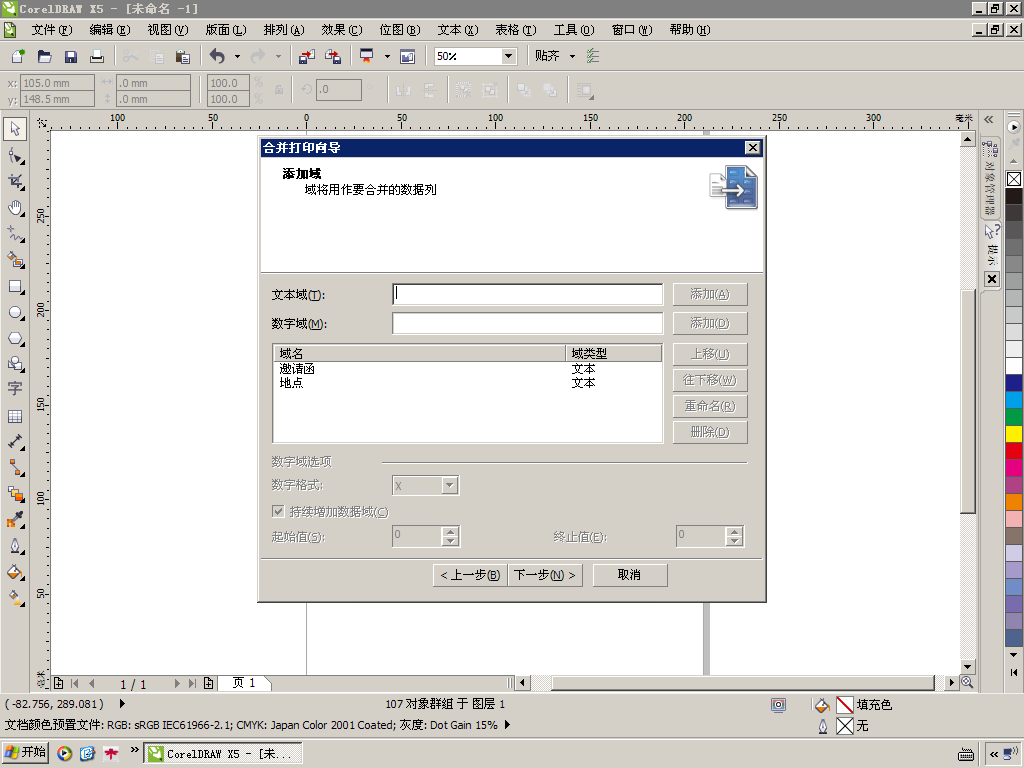Switch to 页 1 page tab
Image resolution: width=1024 pixels, height=768 pixels.
pos(244,683)
